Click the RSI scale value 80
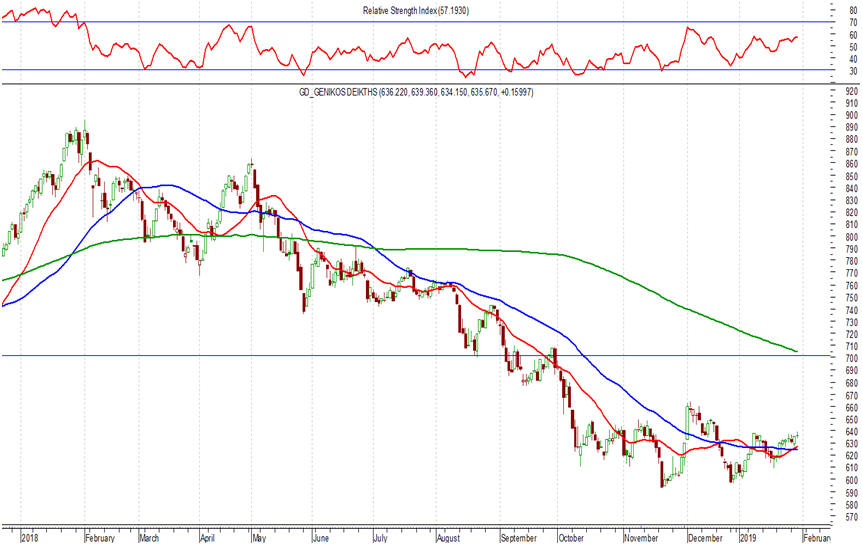This screenshot has height=545, width=862. tap(854, 10)
